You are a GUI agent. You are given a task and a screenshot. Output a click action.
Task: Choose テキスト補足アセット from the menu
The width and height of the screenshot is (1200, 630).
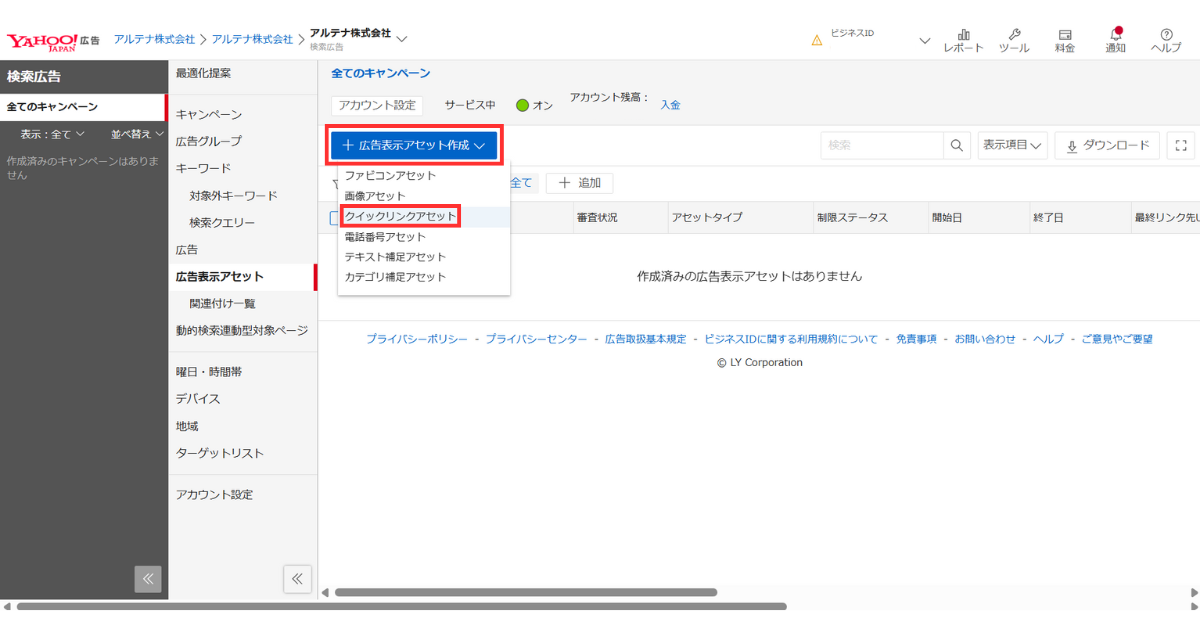[423, 257]
